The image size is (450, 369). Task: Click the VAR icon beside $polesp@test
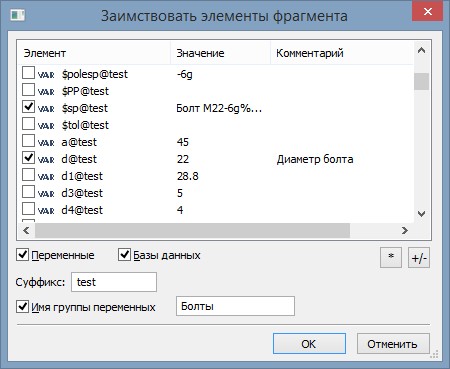(x=46, y=75)
